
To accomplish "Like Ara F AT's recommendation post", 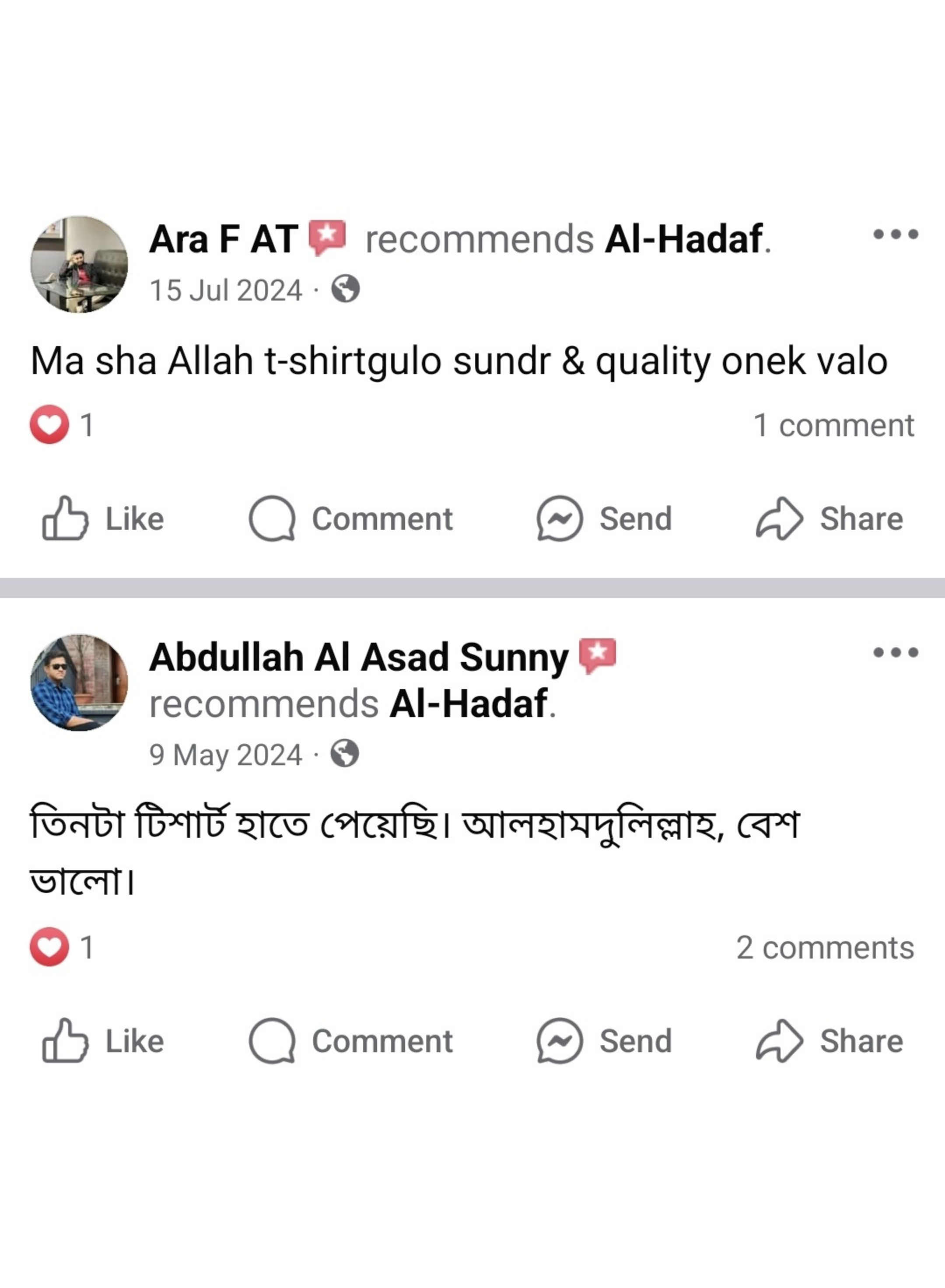I will 103,519.
